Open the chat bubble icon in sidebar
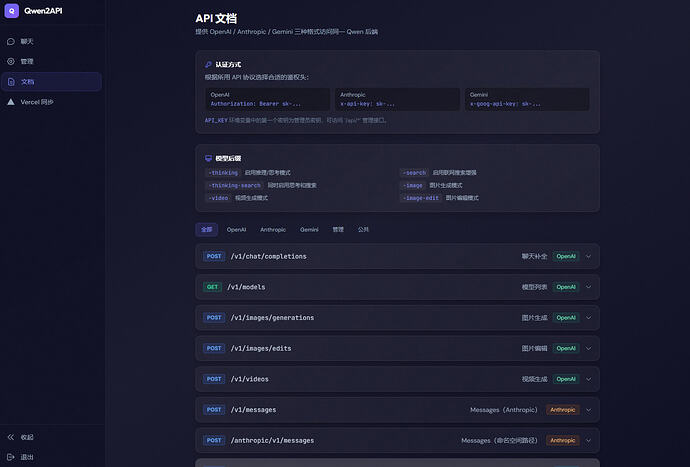Viewport: 690px width, 467px height. (x=11, y=41)
